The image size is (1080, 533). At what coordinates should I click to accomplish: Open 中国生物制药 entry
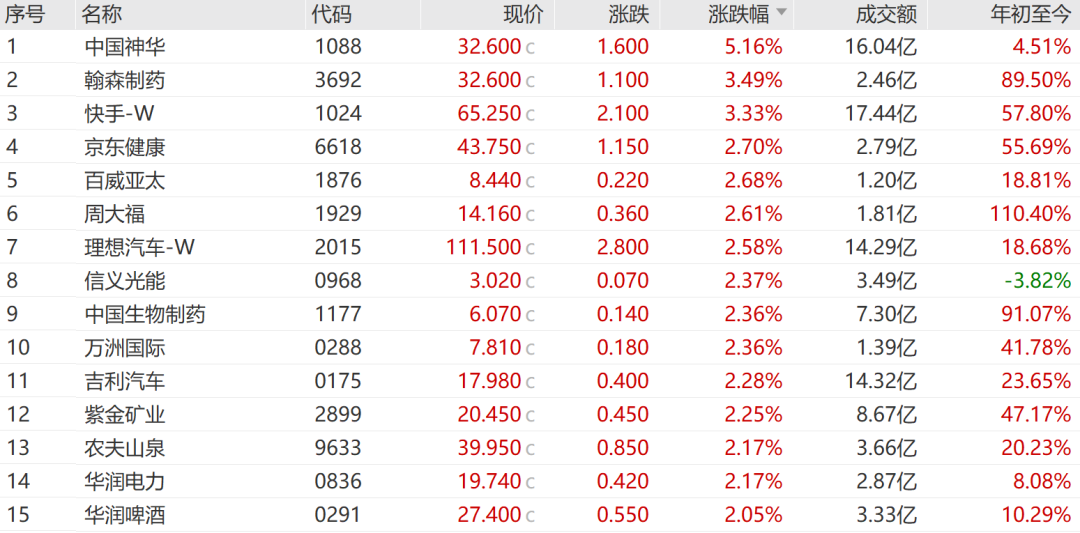pos(540,315)
